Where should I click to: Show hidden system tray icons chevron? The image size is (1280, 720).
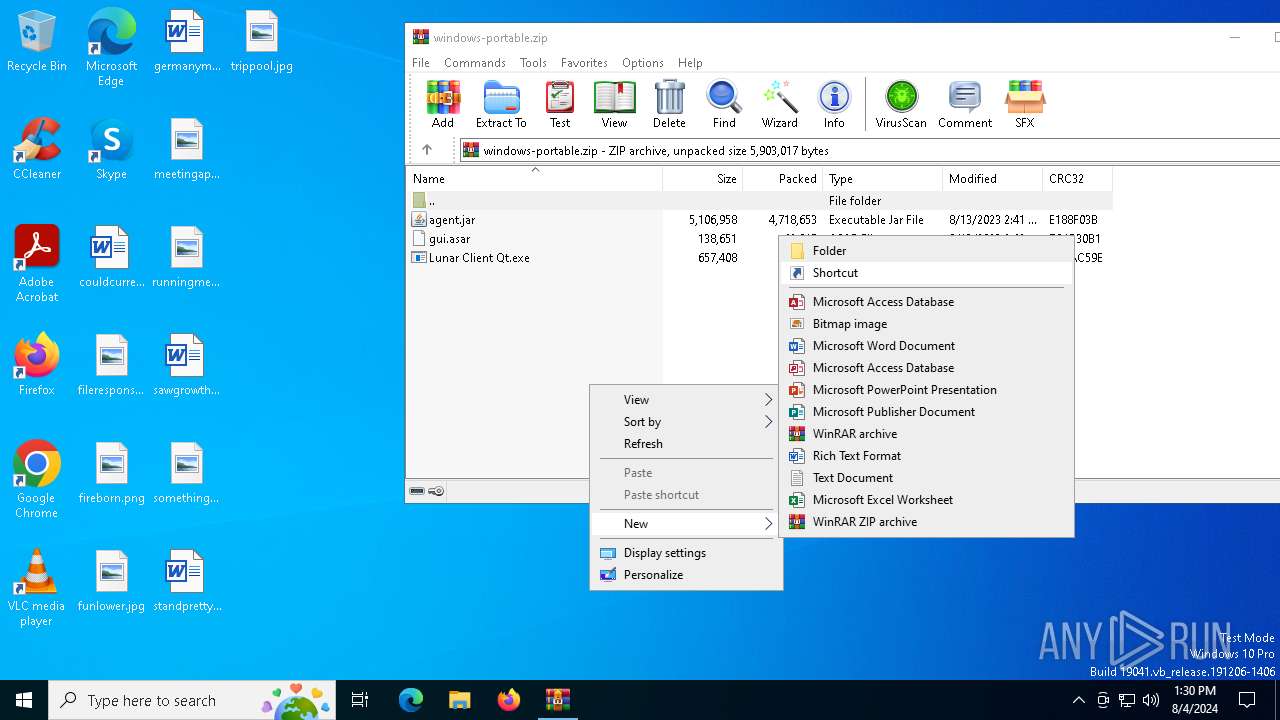(1078, 700)
